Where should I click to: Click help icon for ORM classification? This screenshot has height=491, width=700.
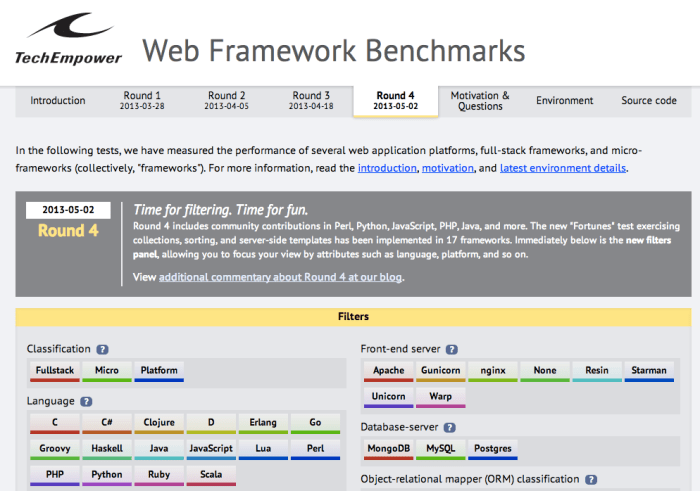(591, 479)
